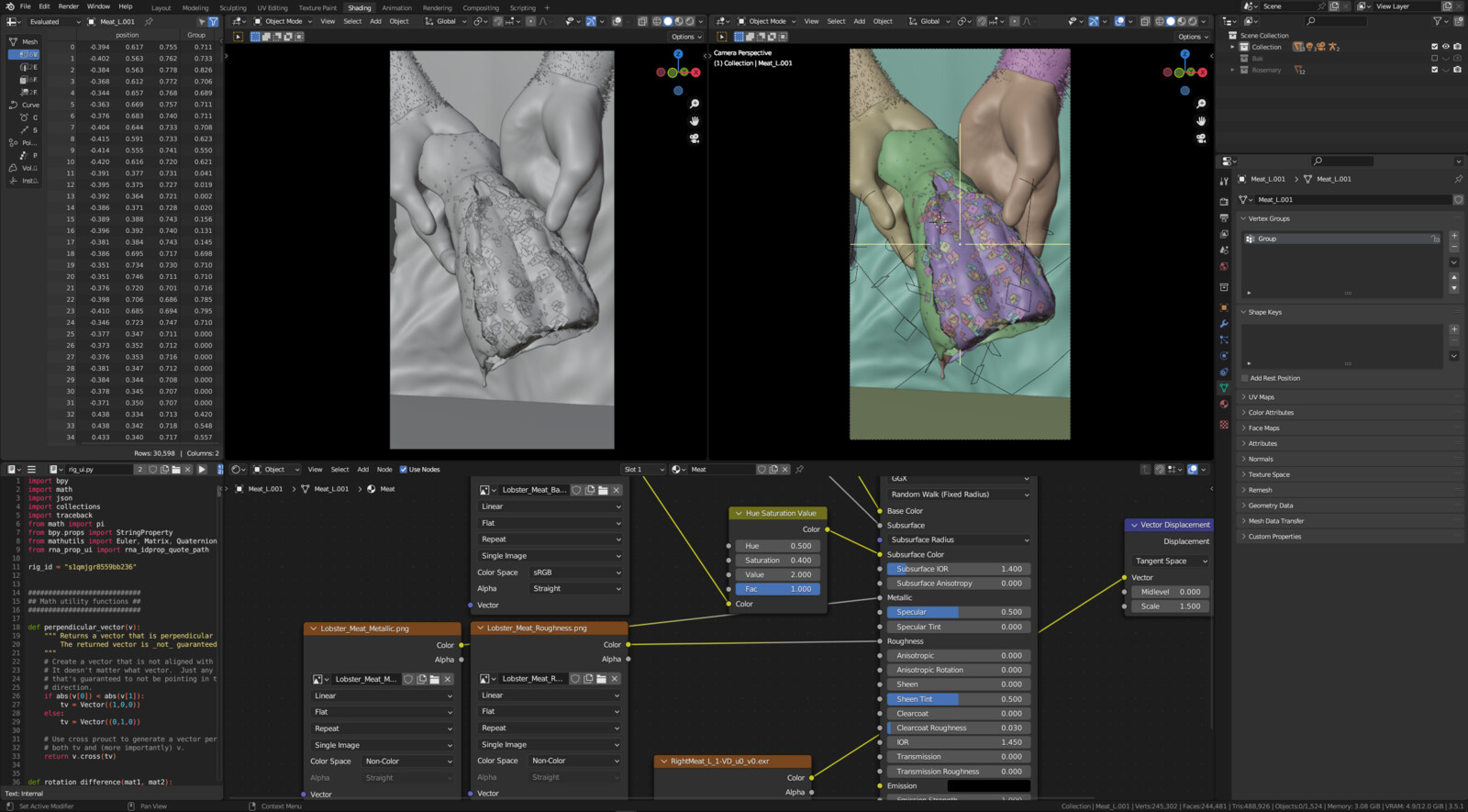The width and height of the screenshot is (1468, 812).
Task: Open the Render menu
Action: point(69,6)
